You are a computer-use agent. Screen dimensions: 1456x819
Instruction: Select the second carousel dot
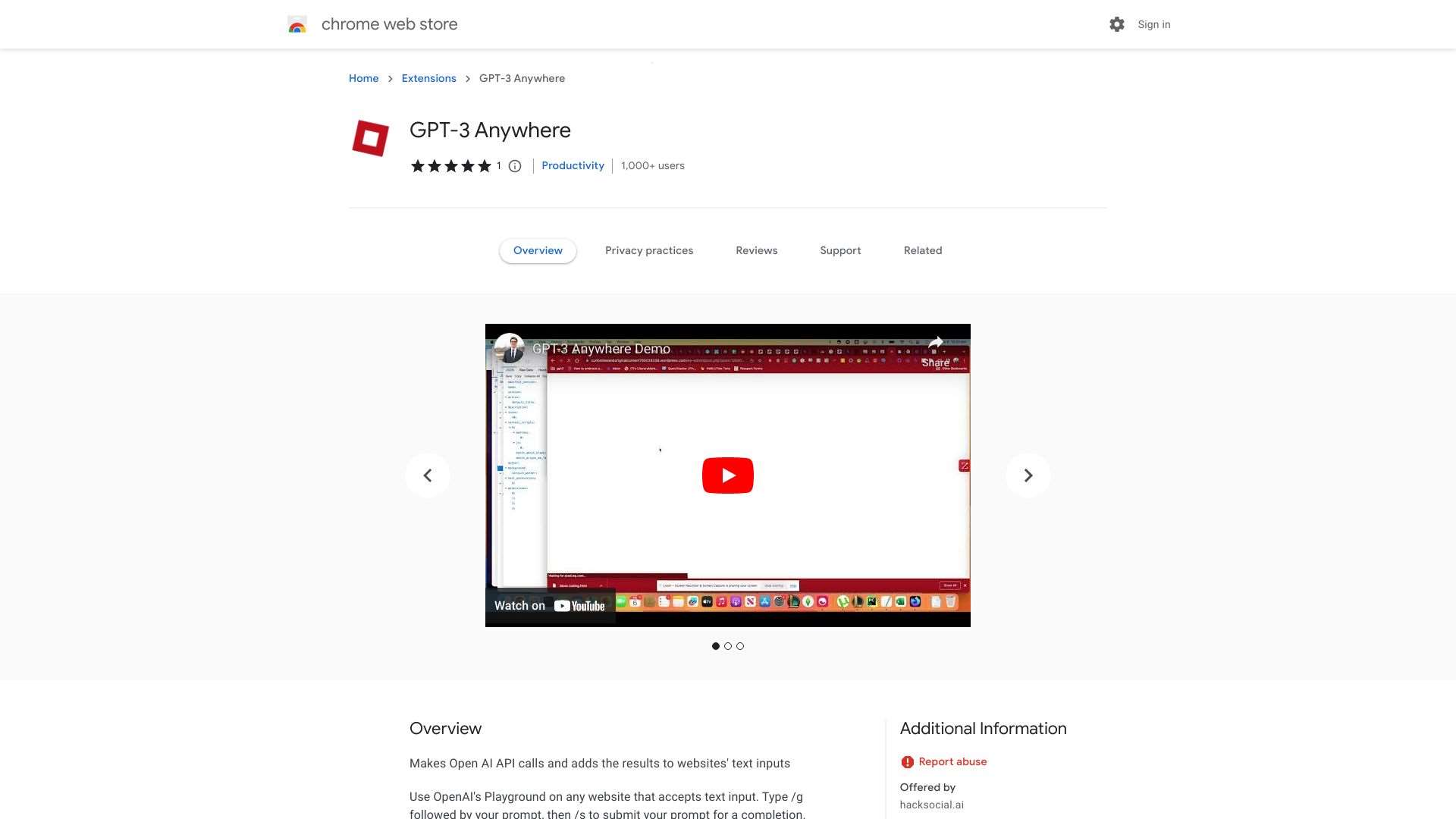click(x=728, y=646)
